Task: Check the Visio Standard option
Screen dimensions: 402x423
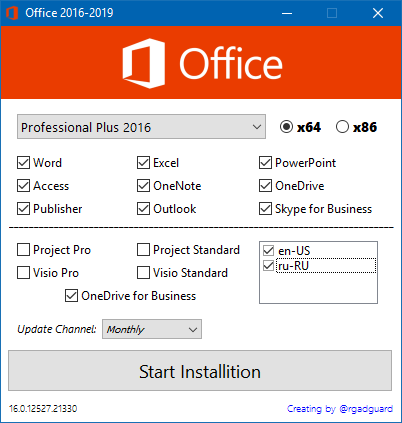Action: [143, 273]
